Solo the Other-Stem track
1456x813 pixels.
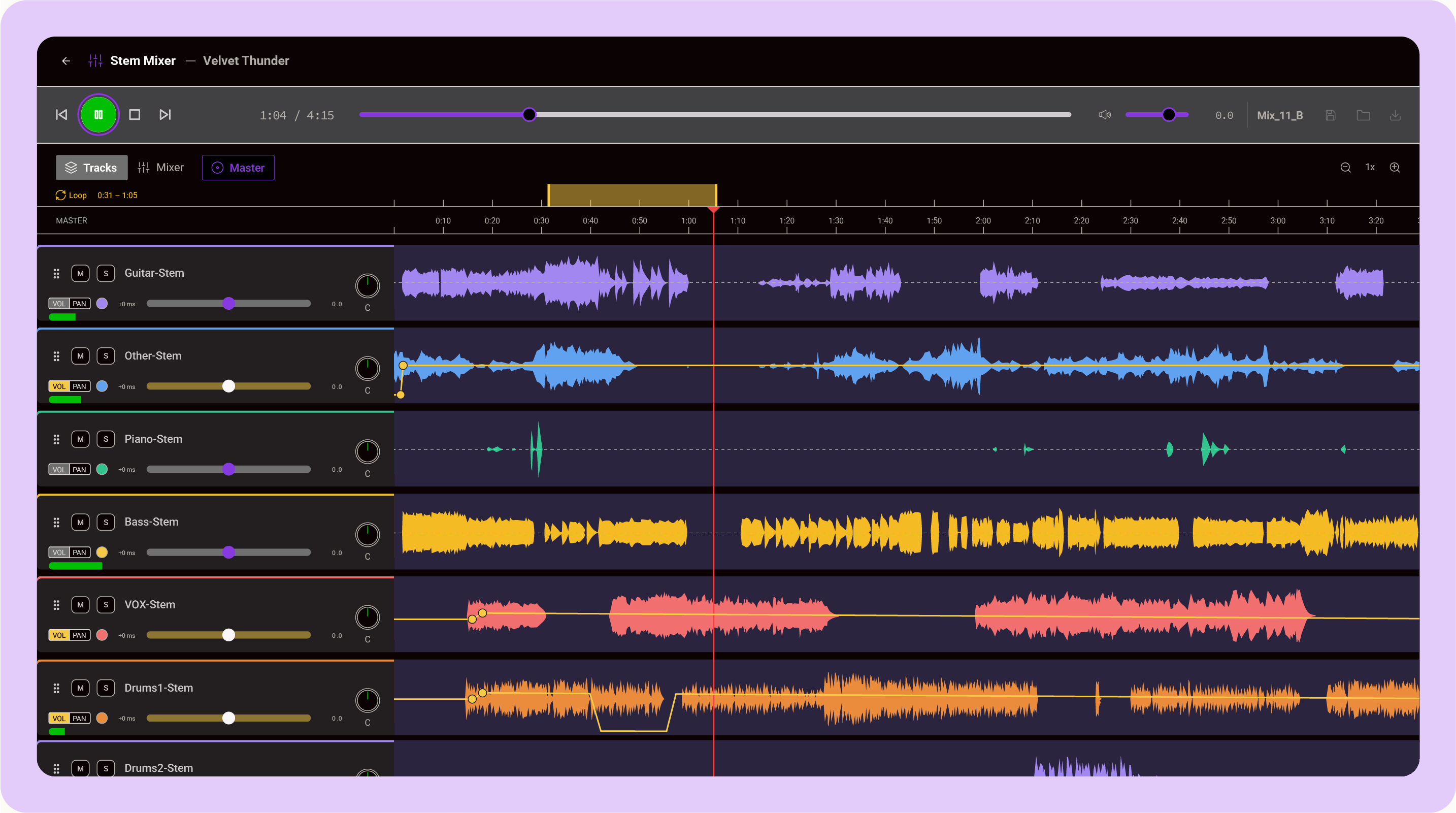coord(106,355)
